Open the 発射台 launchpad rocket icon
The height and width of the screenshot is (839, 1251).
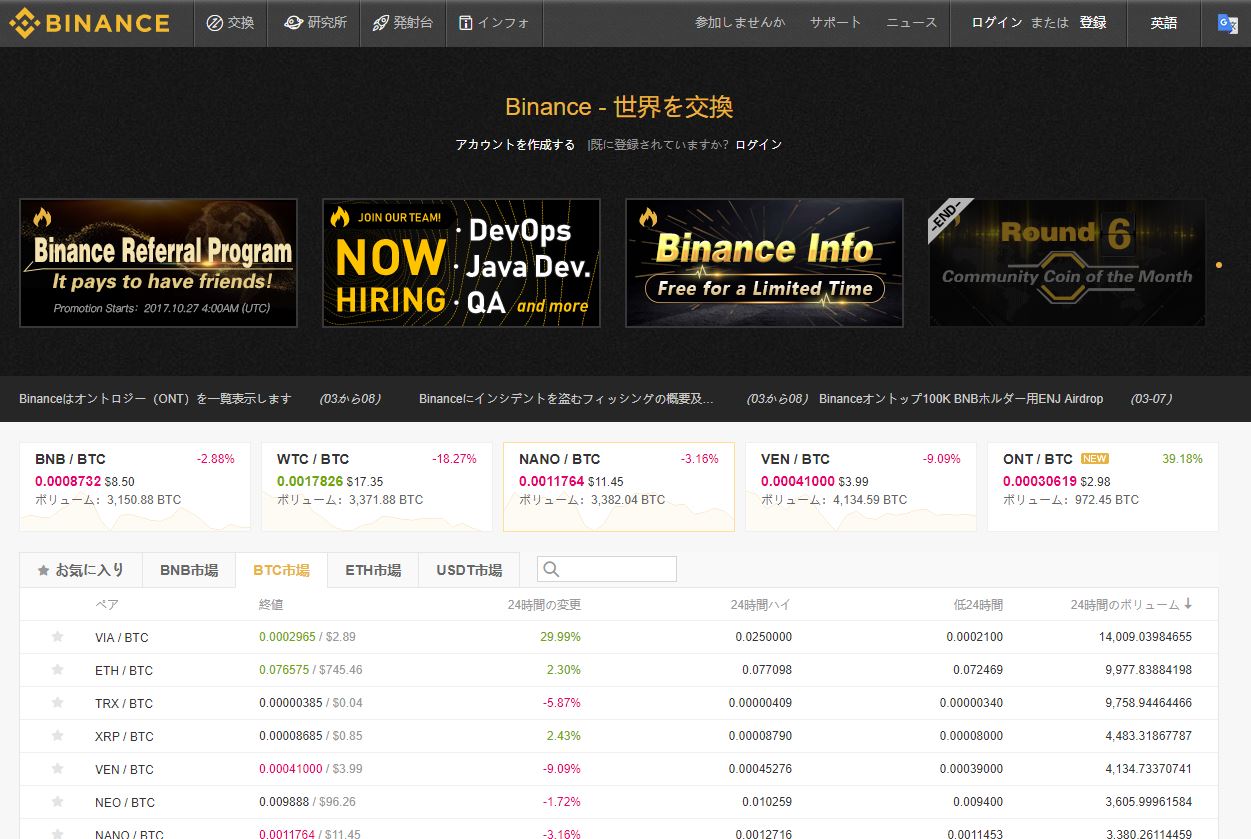(x=380, y=22)
